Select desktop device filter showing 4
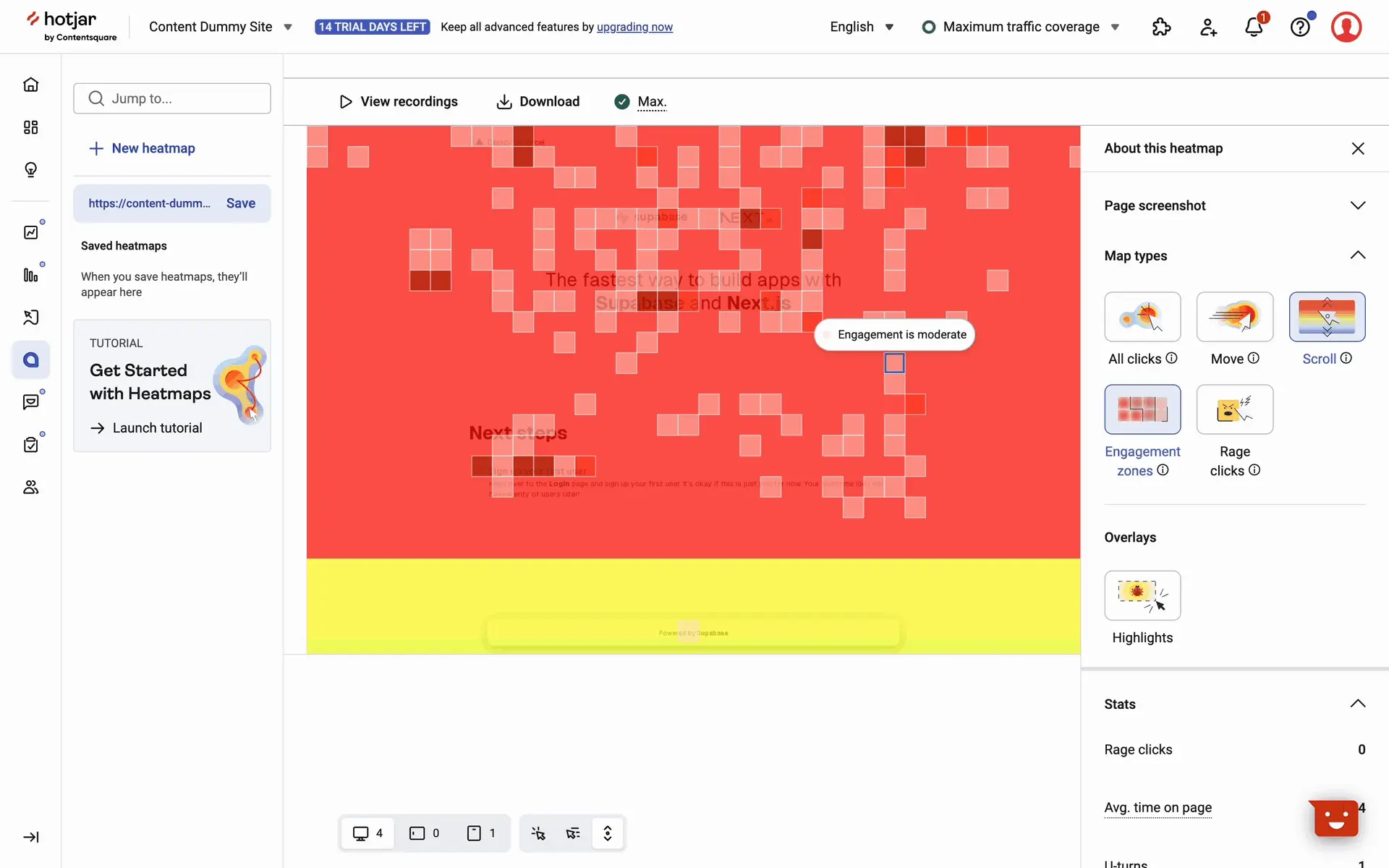 368,833
